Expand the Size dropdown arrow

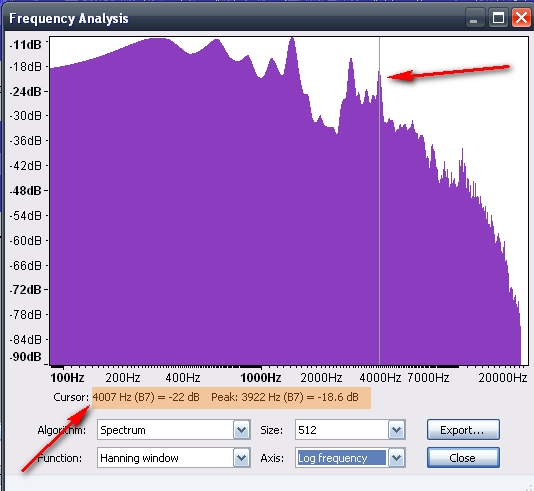[396, 430]
